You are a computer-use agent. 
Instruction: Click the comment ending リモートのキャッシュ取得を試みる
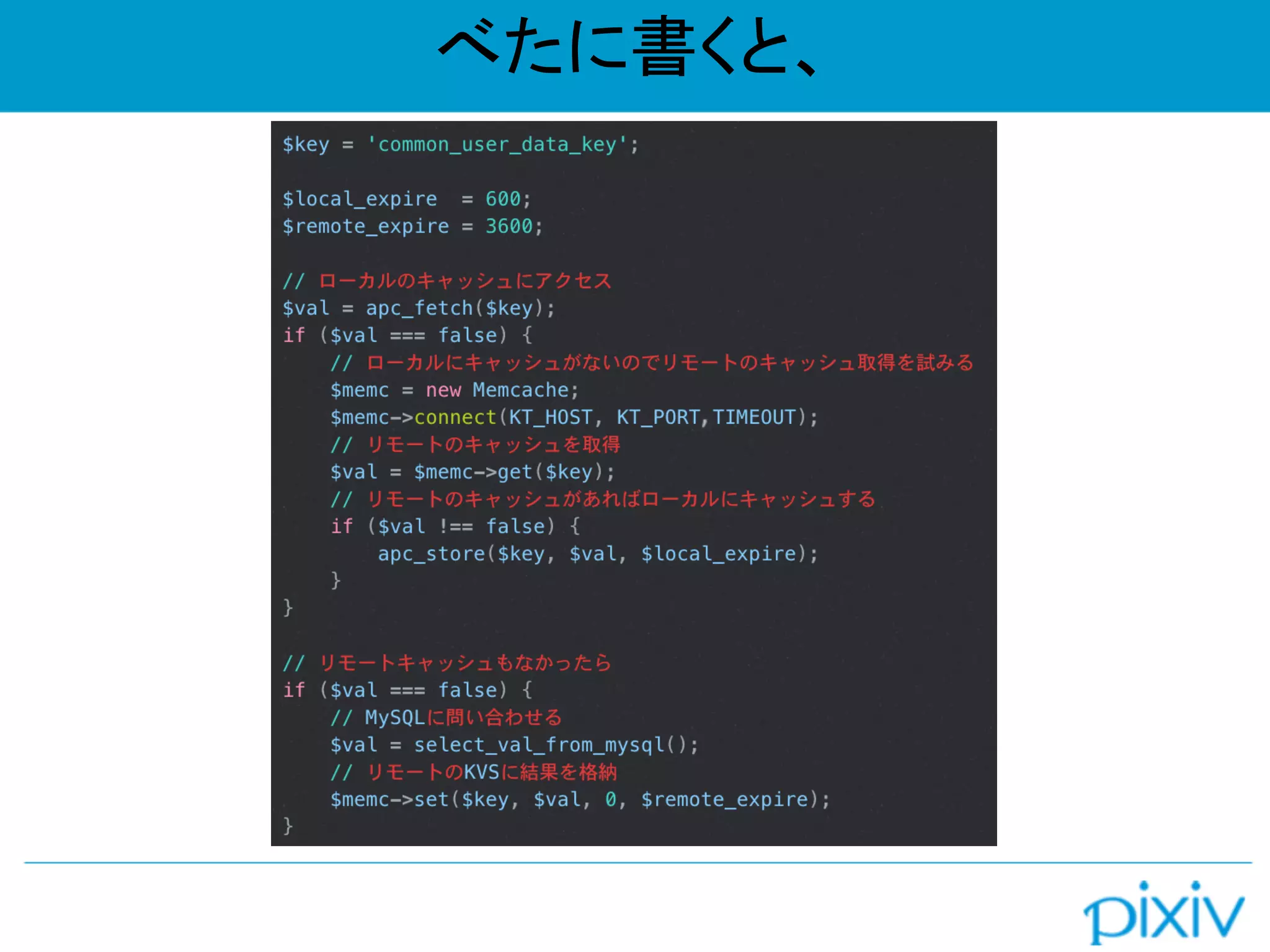point(652,363)
